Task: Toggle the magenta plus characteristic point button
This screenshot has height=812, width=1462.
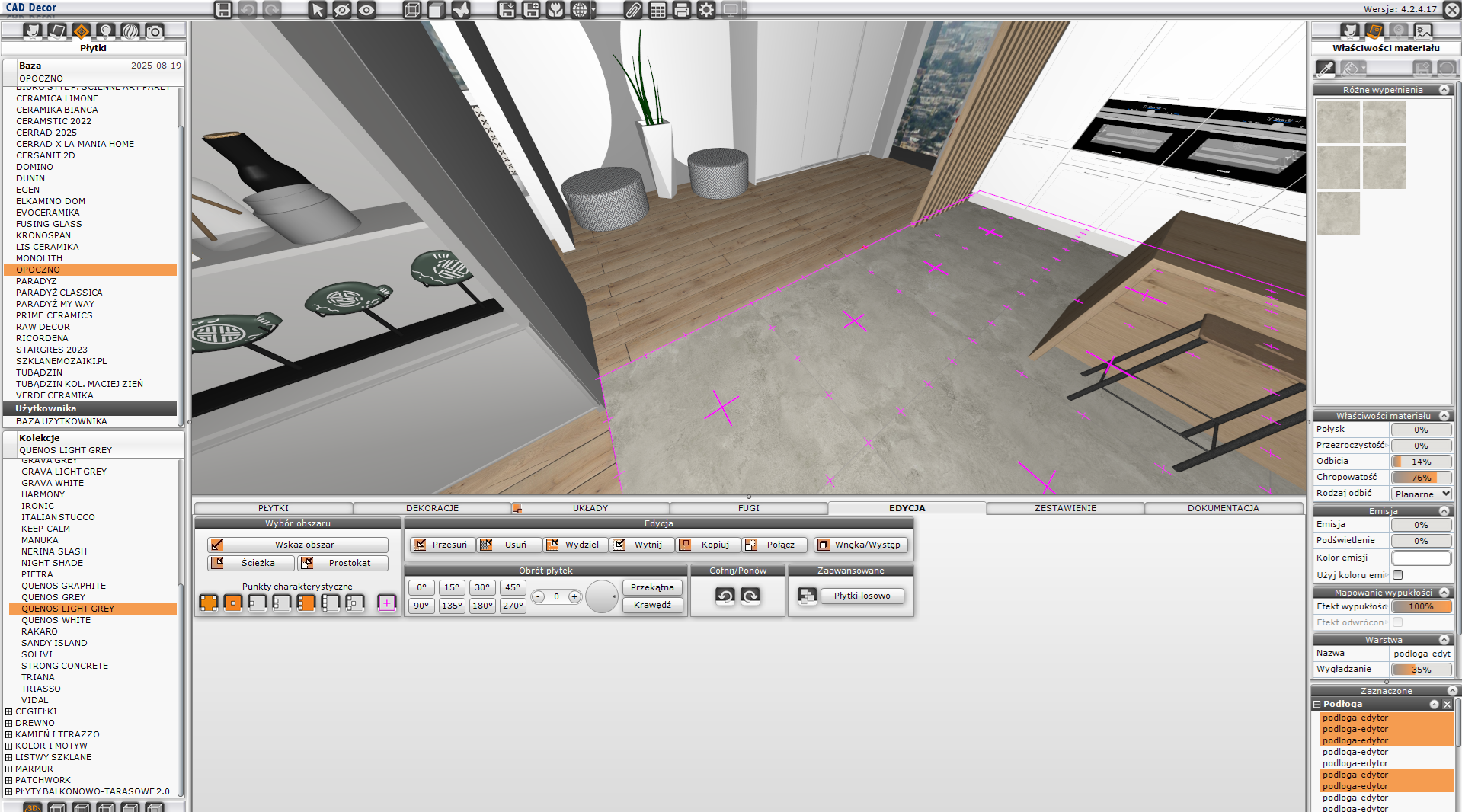Action: 386,603
